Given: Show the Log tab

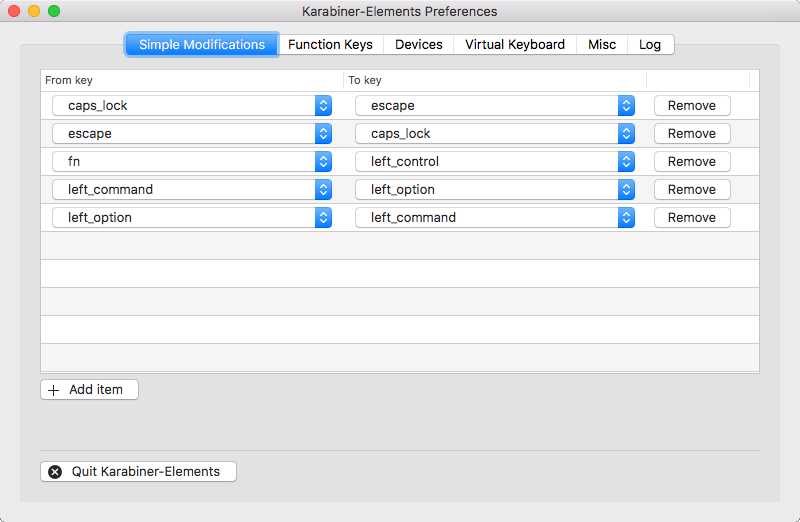Looking at the screenshot, I should click(x=651, y=44).
